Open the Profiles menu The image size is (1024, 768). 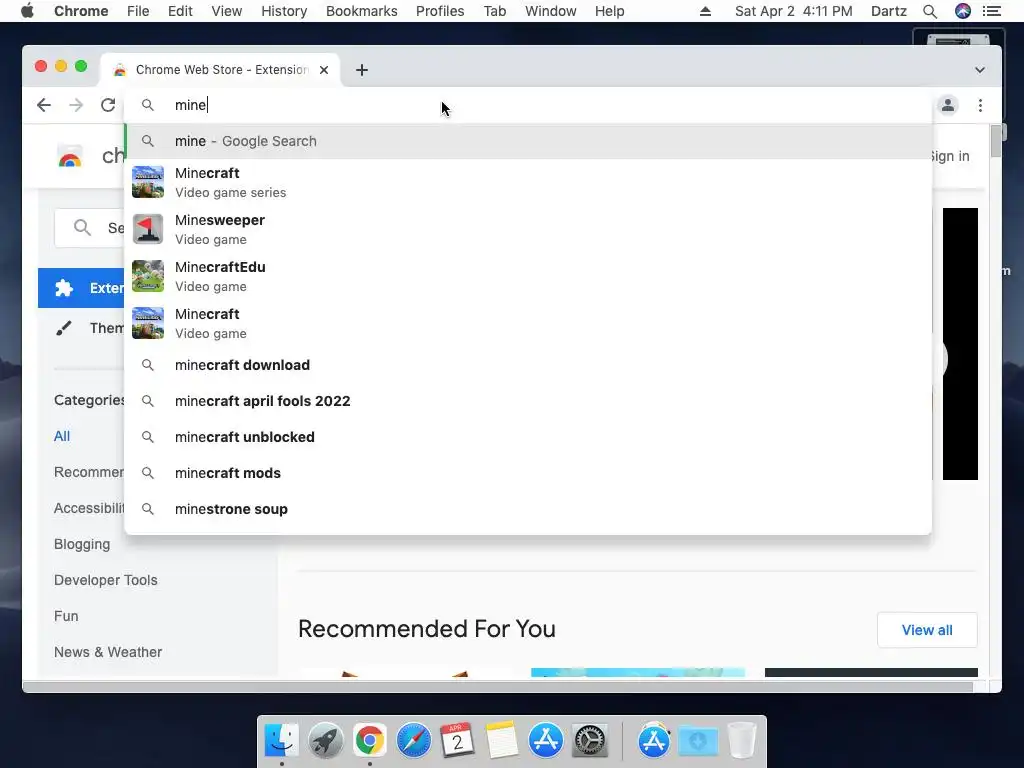440,11
